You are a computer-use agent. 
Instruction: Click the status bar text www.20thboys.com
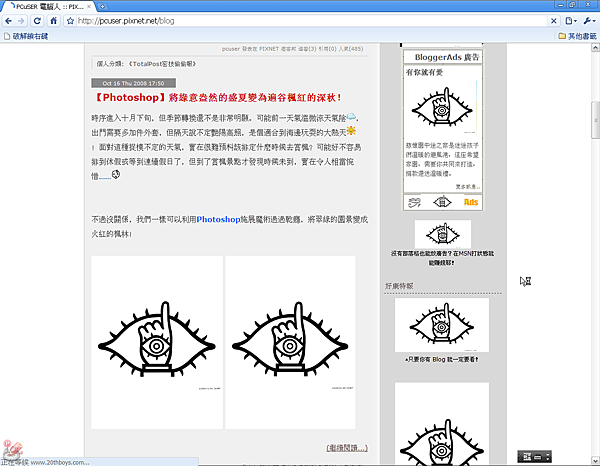pyautogui.click(x=60, y=462)
